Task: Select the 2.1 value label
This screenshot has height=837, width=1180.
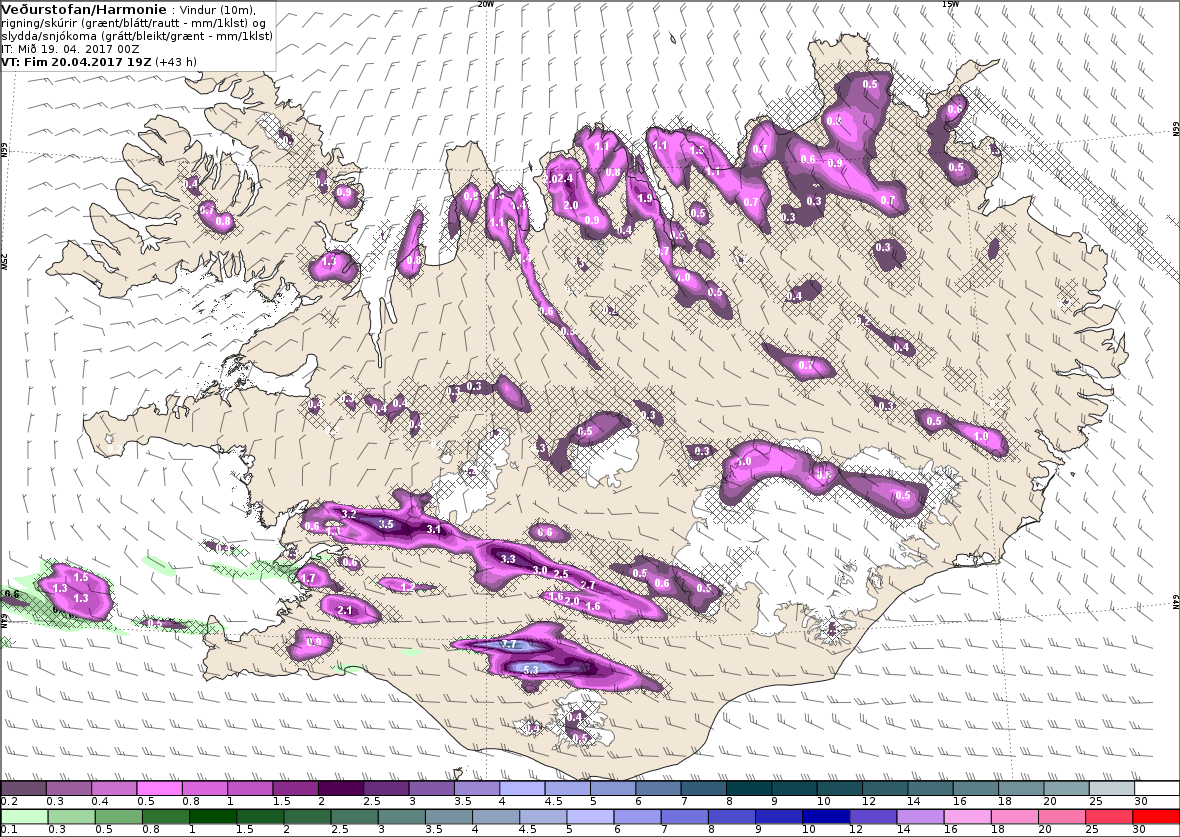Action: [x=345, y=610]
